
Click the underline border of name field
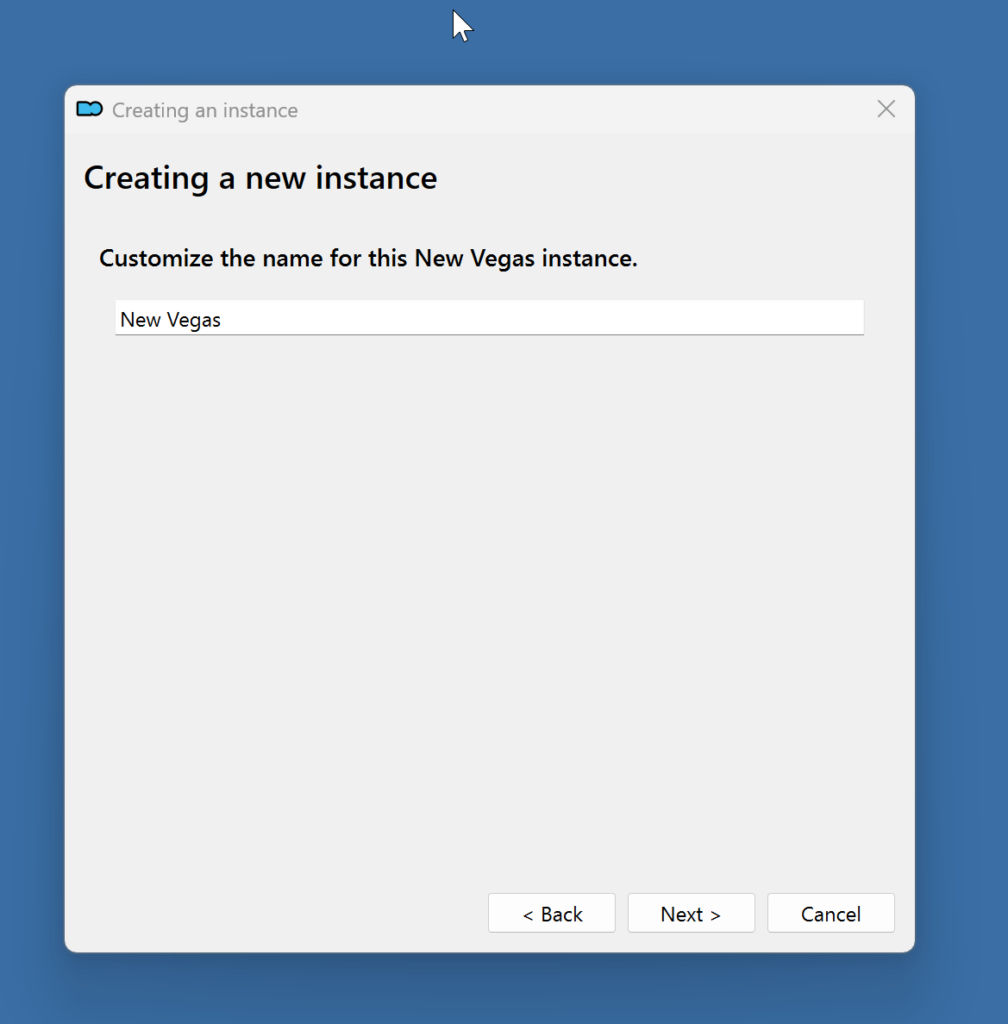pyautogui.click(x=489, y=334)
